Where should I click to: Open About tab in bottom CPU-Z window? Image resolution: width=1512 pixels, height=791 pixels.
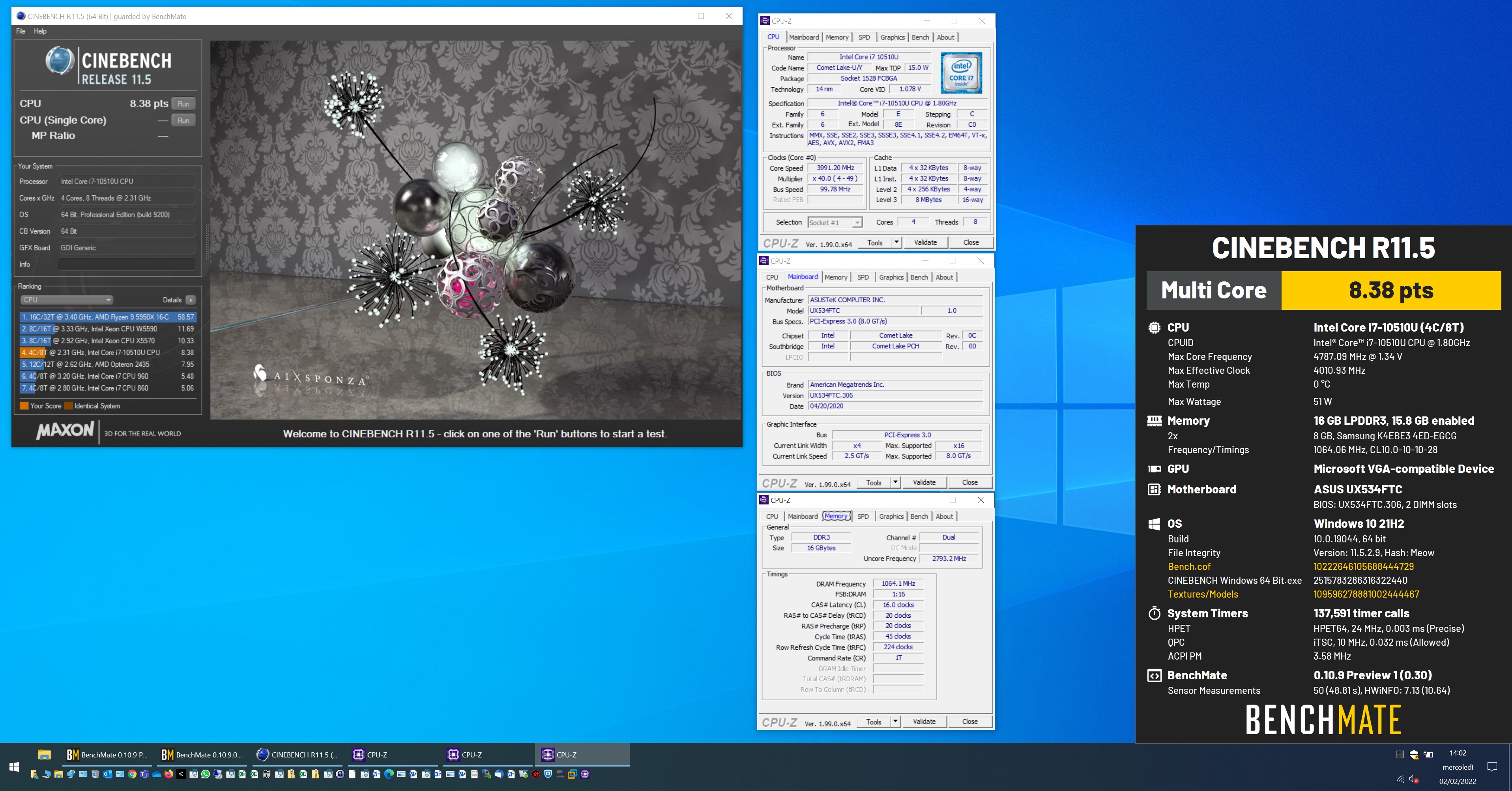[x=944, y=516]
